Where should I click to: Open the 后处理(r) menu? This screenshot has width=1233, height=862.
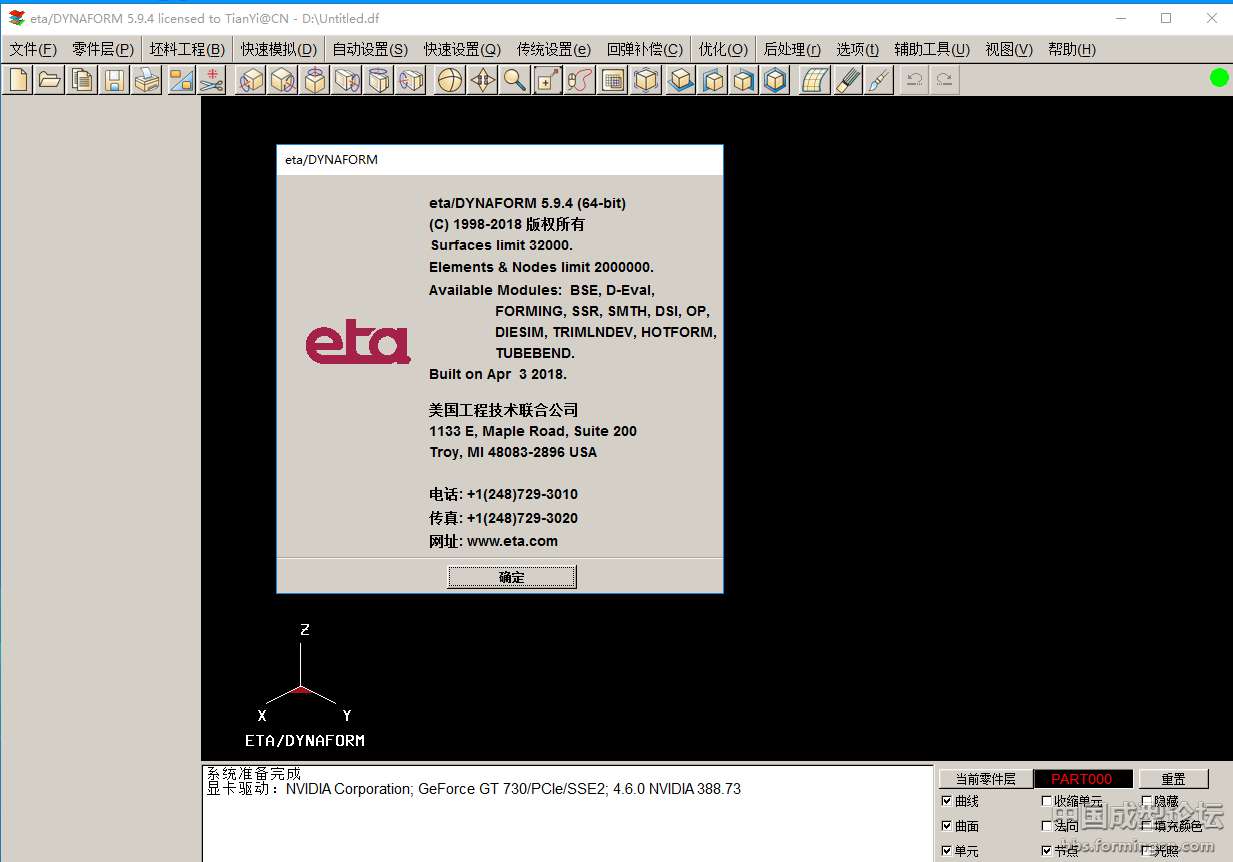point(792,49)
